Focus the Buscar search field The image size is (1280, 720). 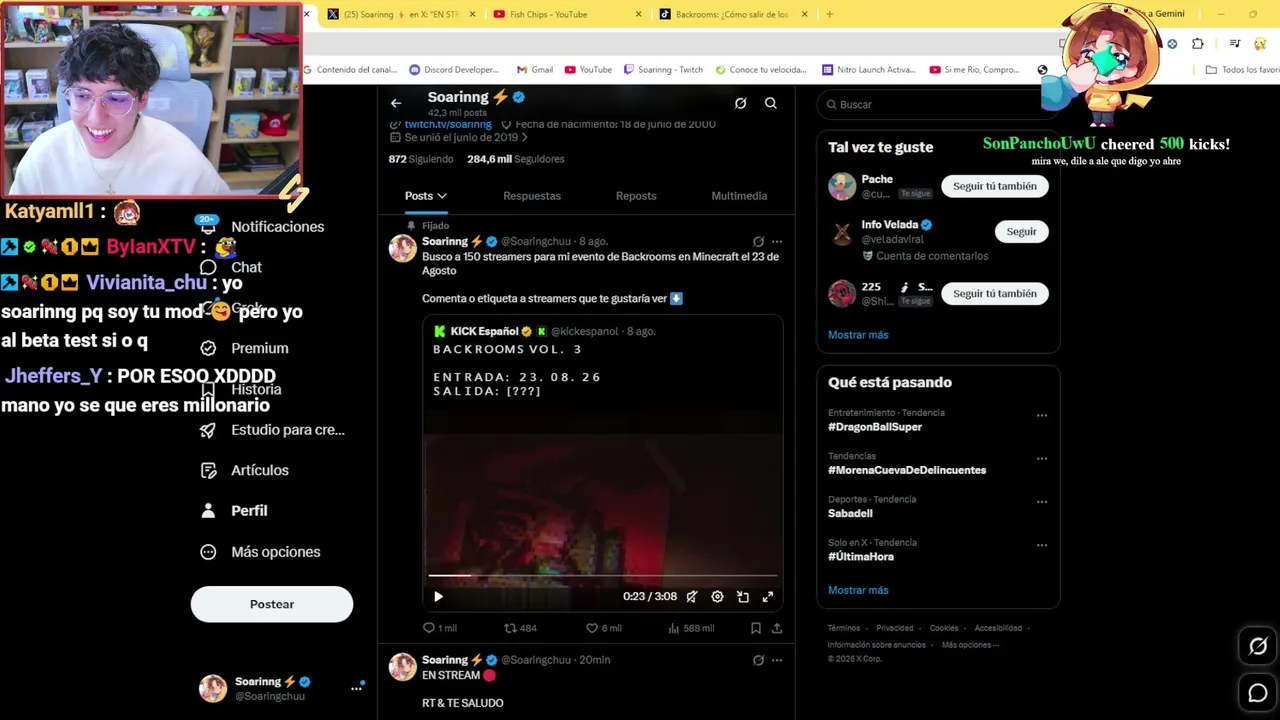938,104
